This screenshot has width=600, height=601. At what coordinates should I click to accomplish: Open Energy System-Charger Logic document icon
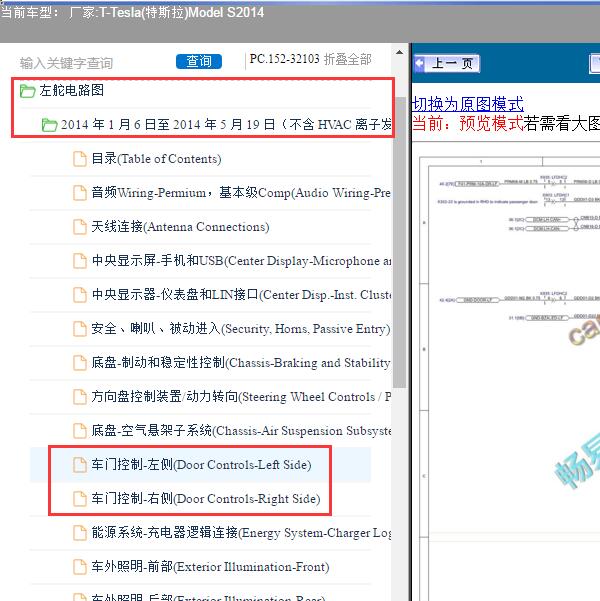(80, 533)
